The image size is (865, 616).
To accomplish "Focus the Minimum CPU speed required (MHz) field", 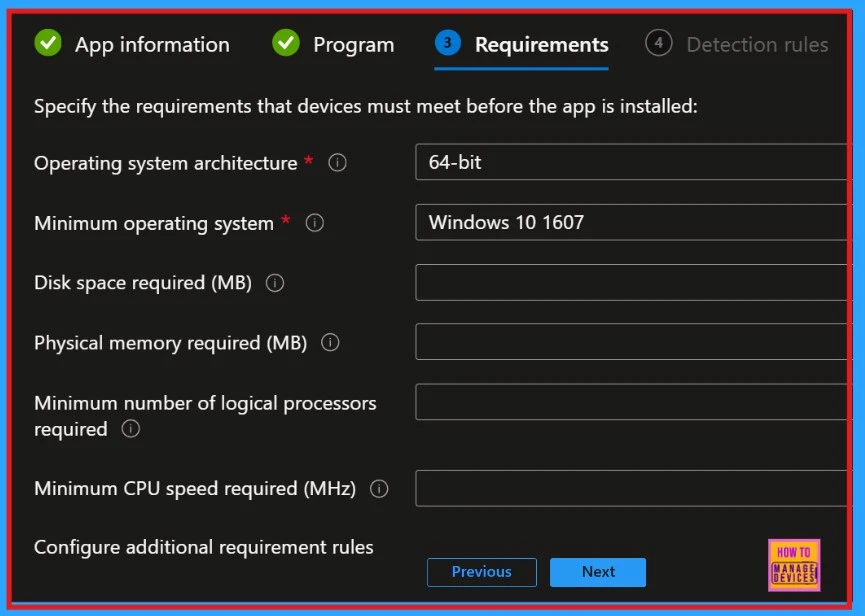I will point(632,488).
